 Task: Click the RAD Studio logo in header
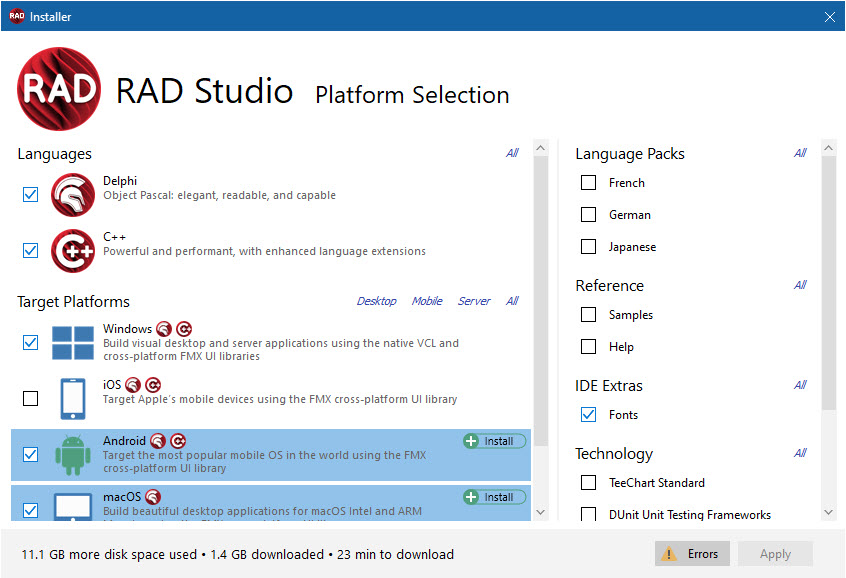point(59,89)
